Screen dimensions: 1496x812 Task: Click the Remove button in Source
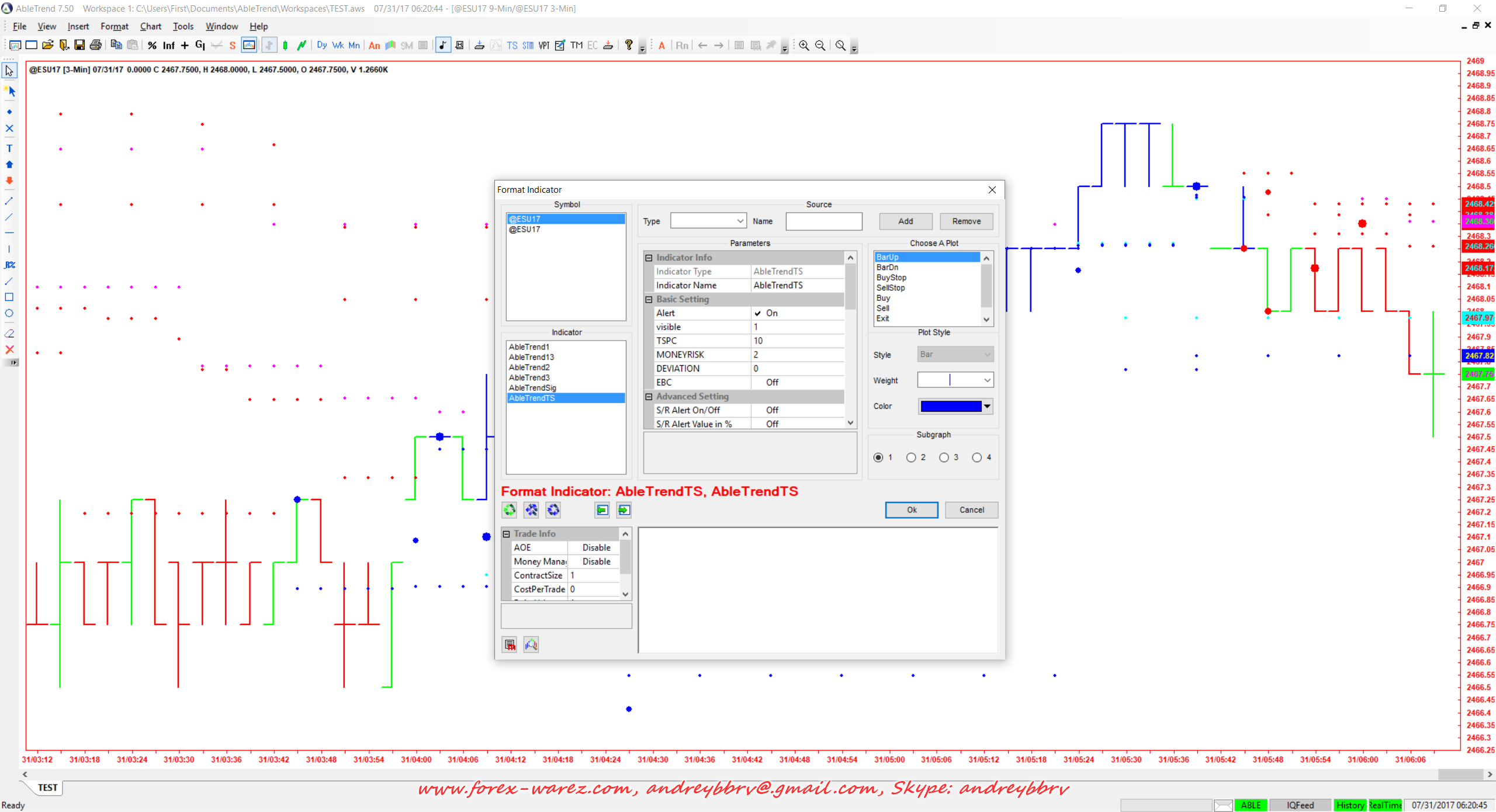(966, 221)
